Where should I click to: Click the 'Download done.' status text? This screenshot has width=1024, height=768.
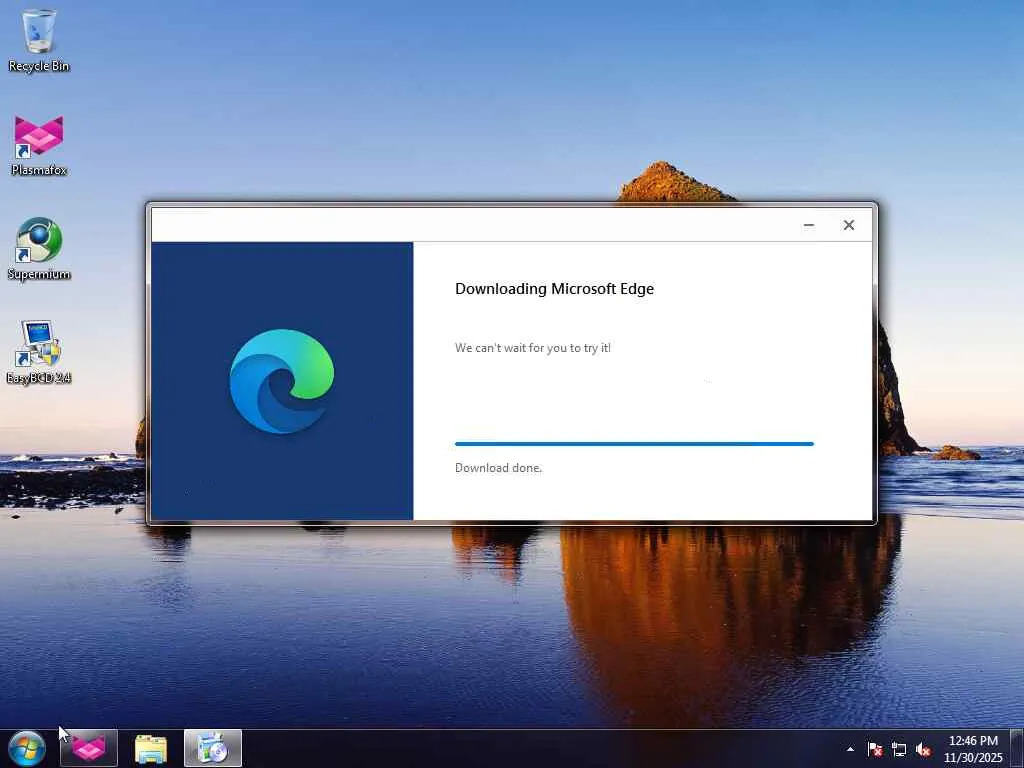point(498,468)
